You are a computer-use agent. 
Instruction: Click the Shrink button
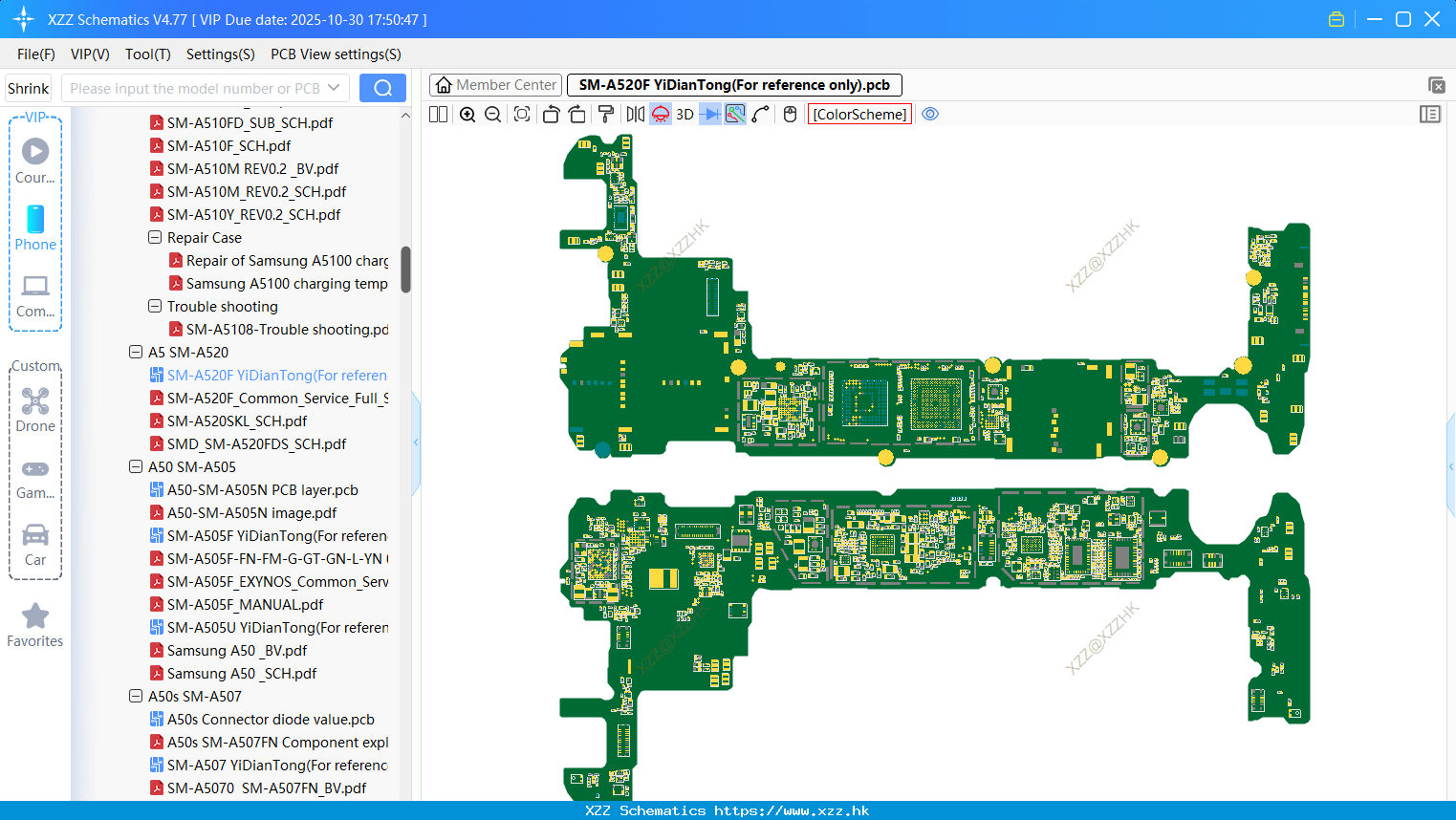(28, 87)
